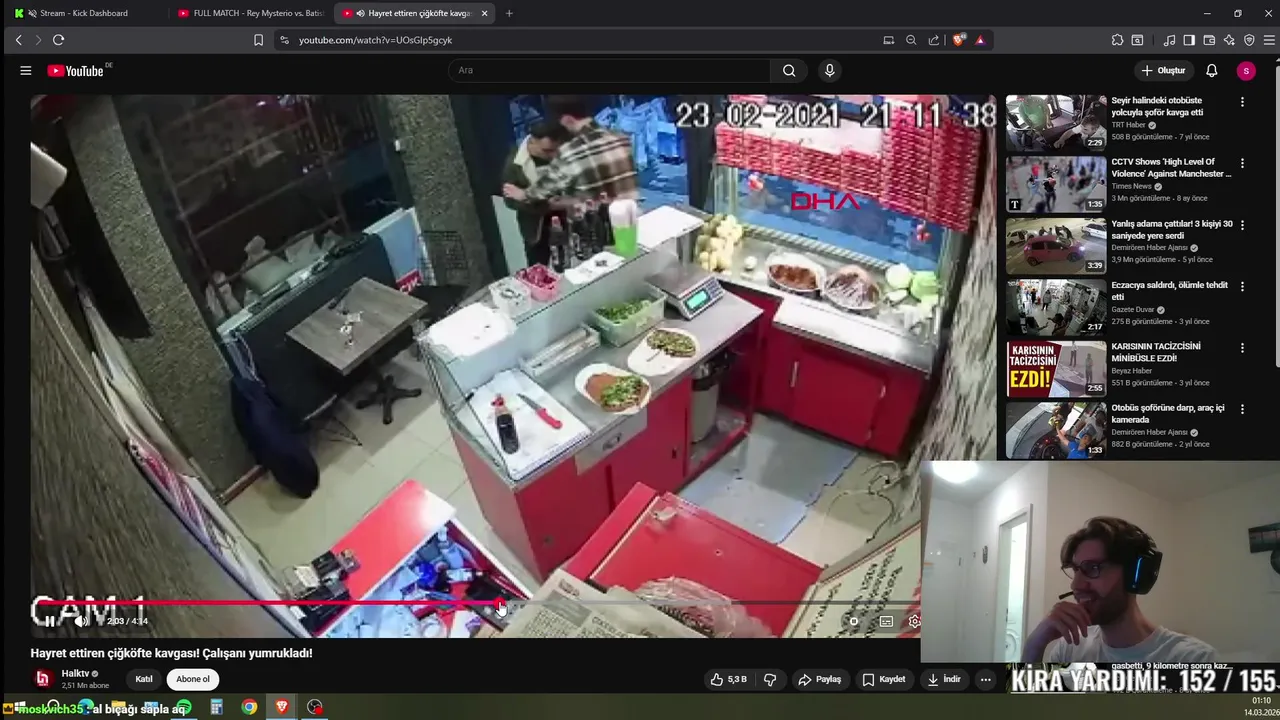Click the YouTube search magnifier button
Screen dimensions: 1280x720
[789, 71]
